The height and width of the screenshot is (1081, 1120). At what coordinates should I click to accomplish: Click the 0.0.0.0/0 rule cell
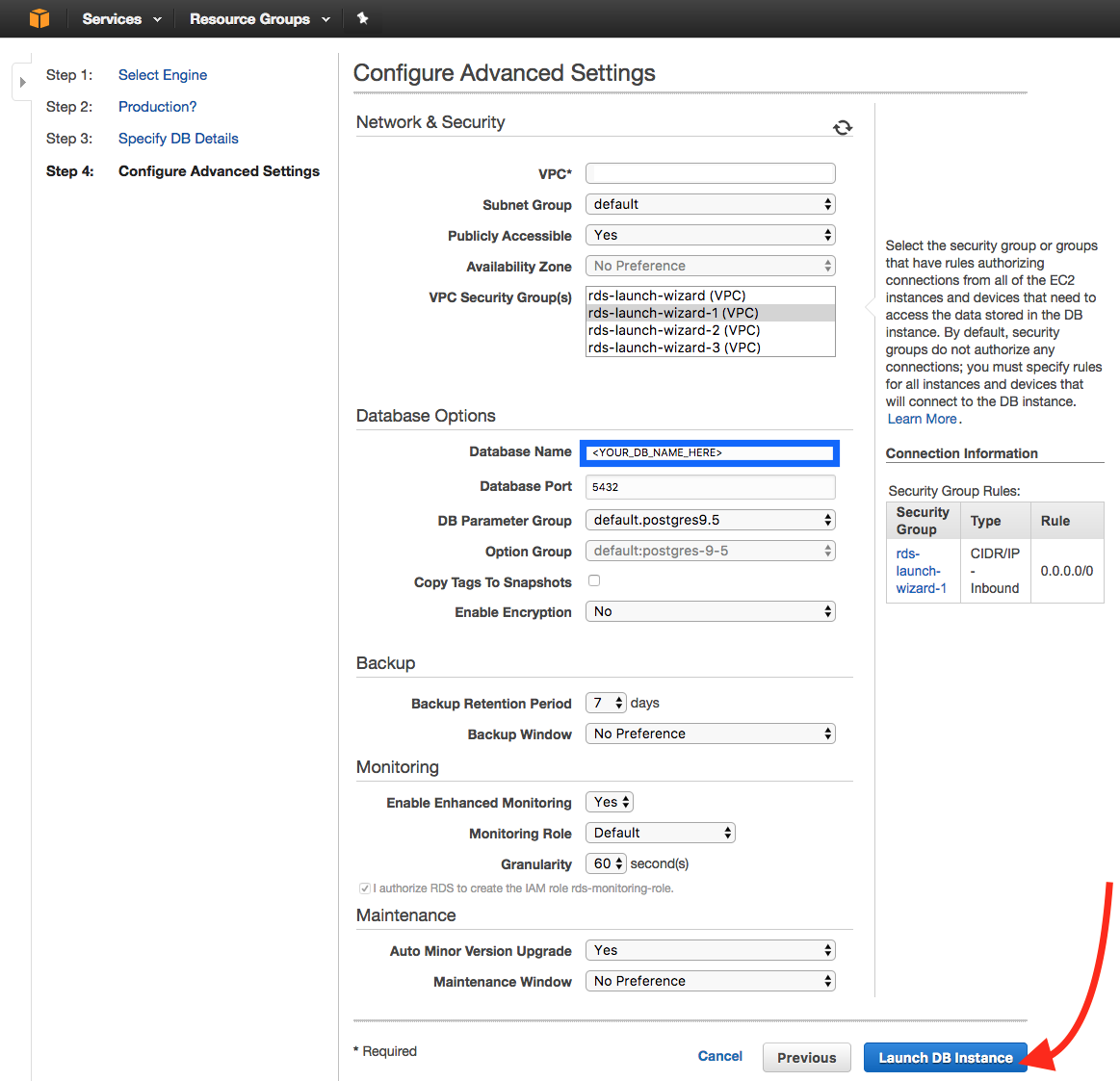tap(1066, 571)
